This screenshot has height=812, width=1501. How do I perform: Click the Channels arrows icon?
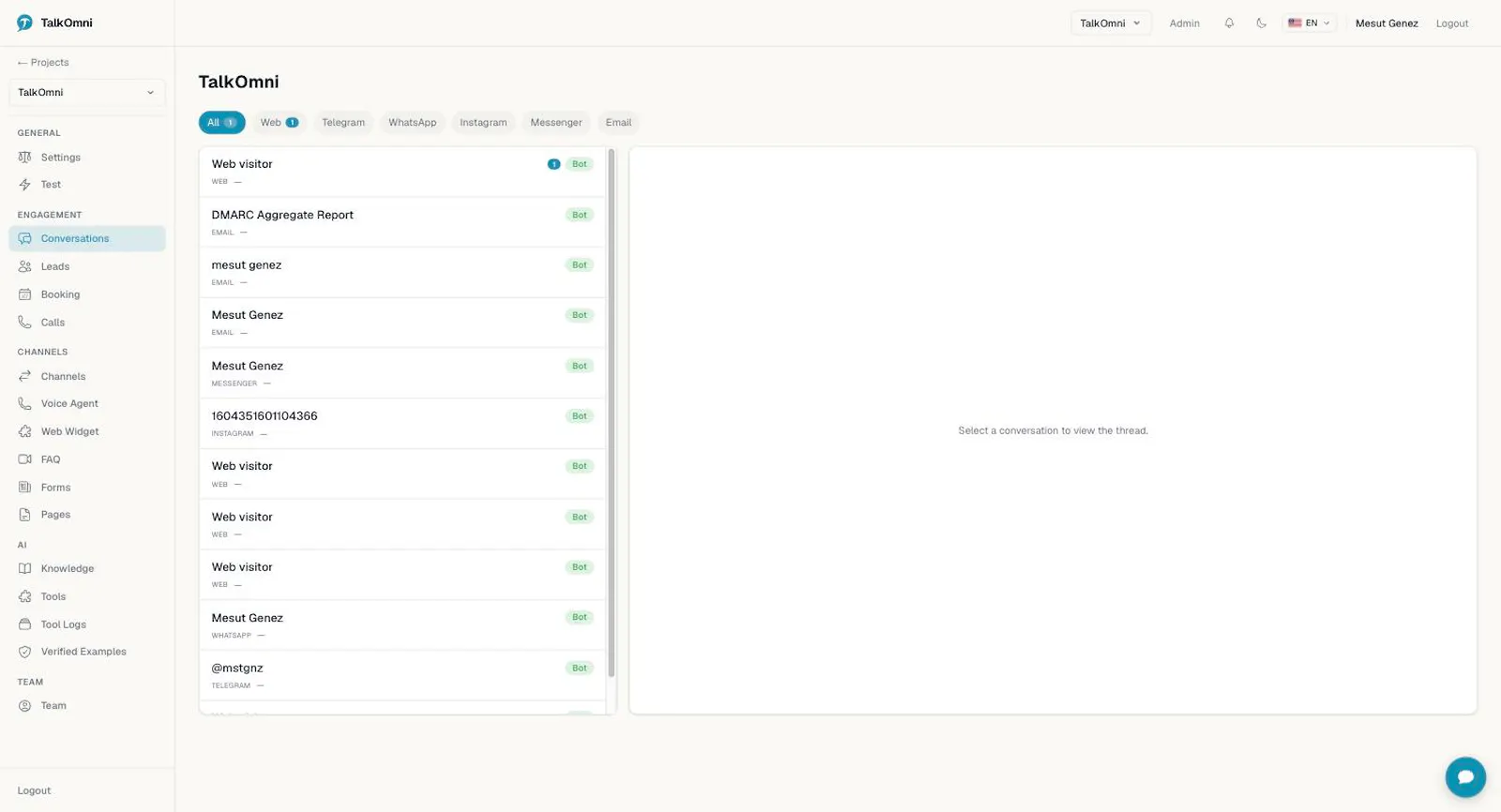point(25,376)
